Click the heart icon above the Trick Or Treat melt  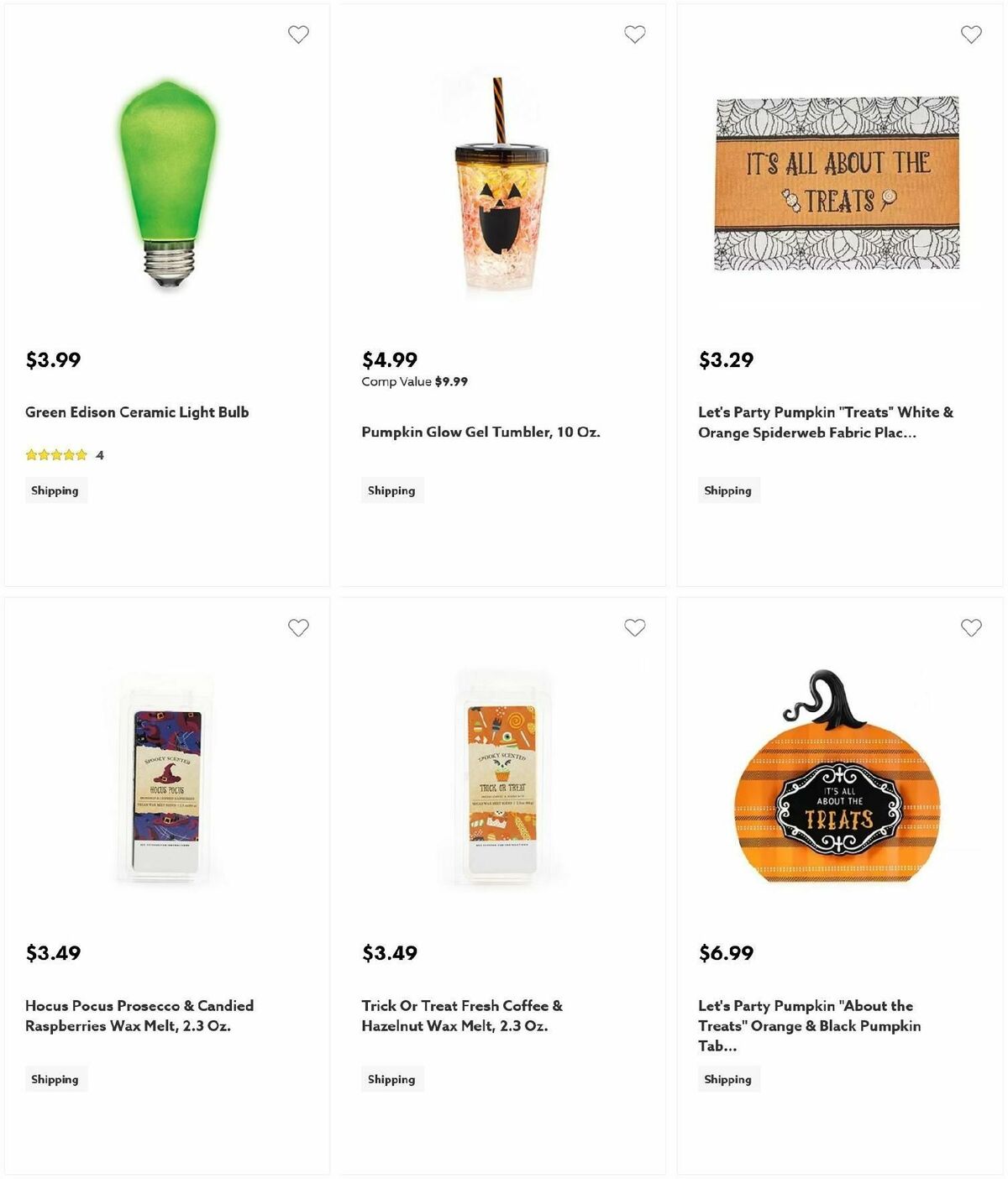click(635, 627)
